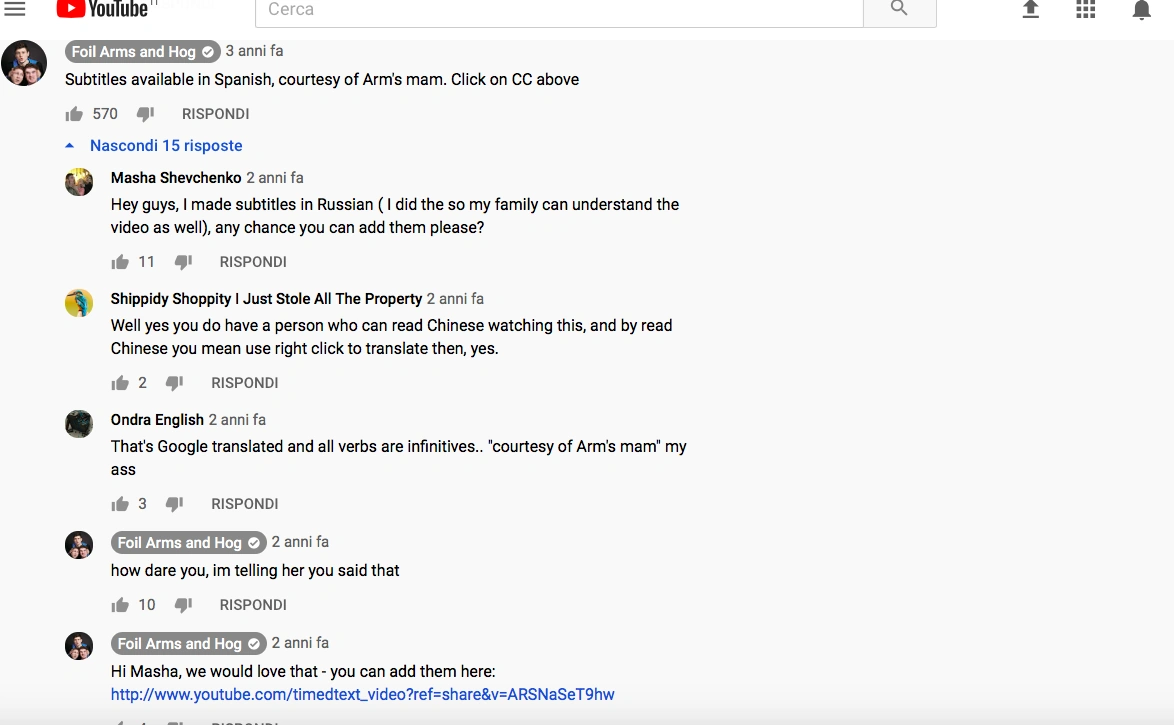
Task: Open the notifications bell
Action: (x=1141, y=10)
